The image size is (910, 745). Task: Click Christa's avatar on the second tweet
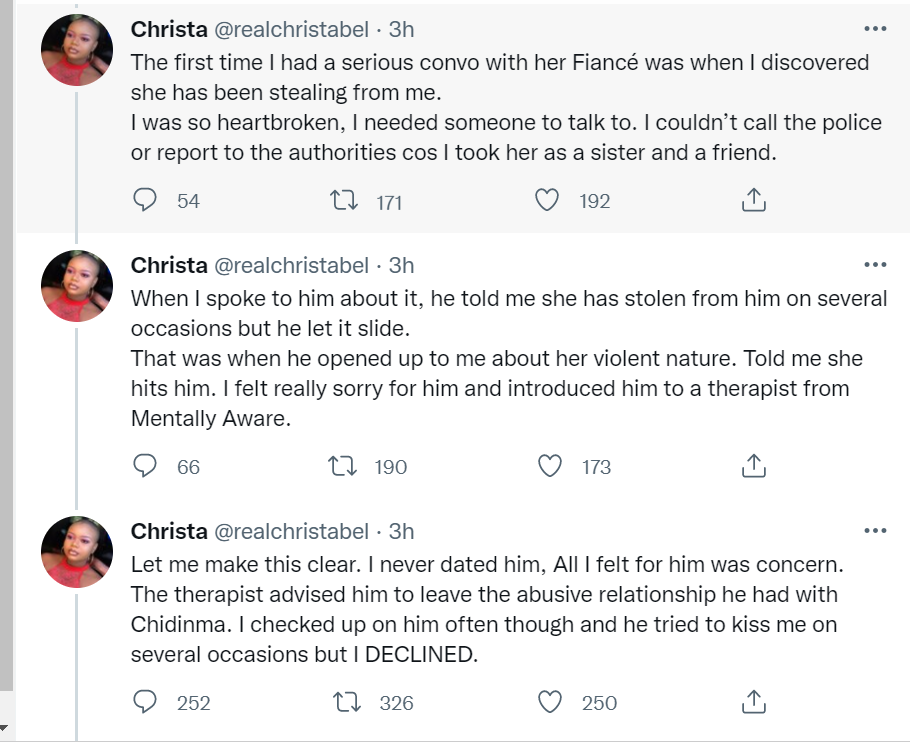pos(77,286)
